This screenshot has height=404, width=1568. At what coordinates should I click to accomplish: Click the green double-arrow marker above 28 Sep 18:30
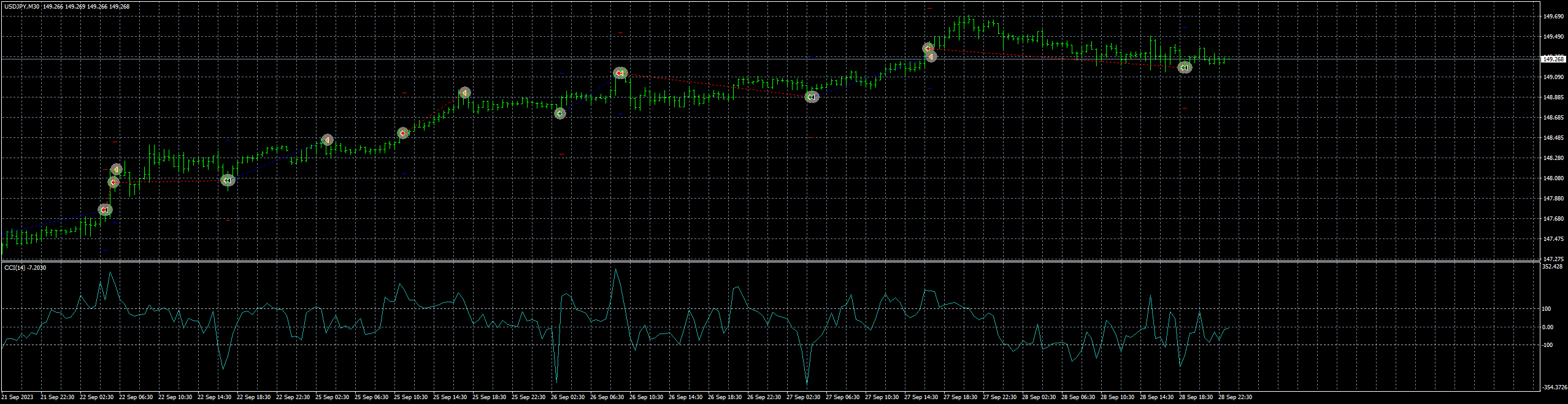1185,67
